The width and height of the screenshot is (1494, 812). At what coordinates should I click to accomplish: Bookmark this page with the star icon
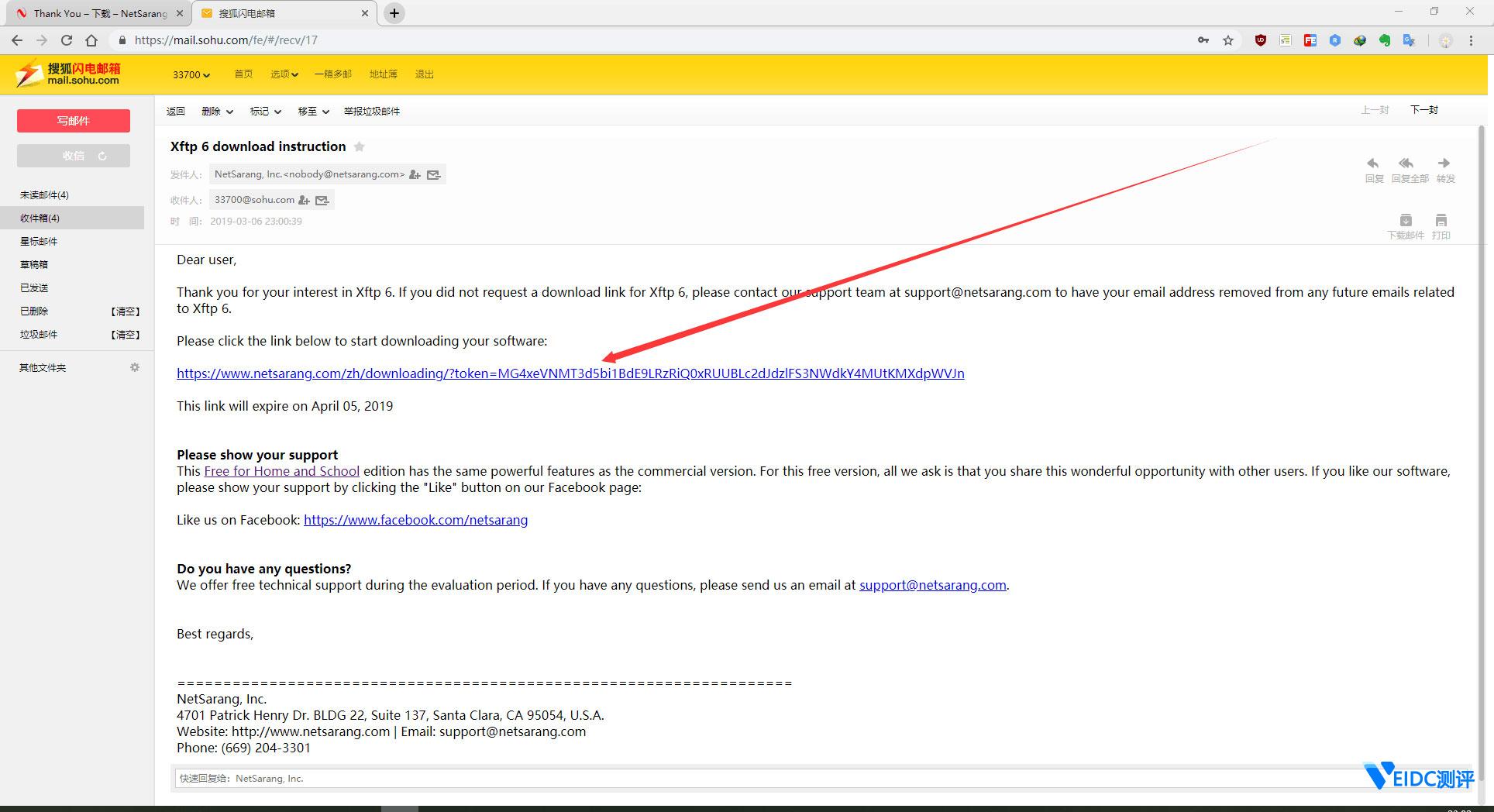tap(1228, 40)
